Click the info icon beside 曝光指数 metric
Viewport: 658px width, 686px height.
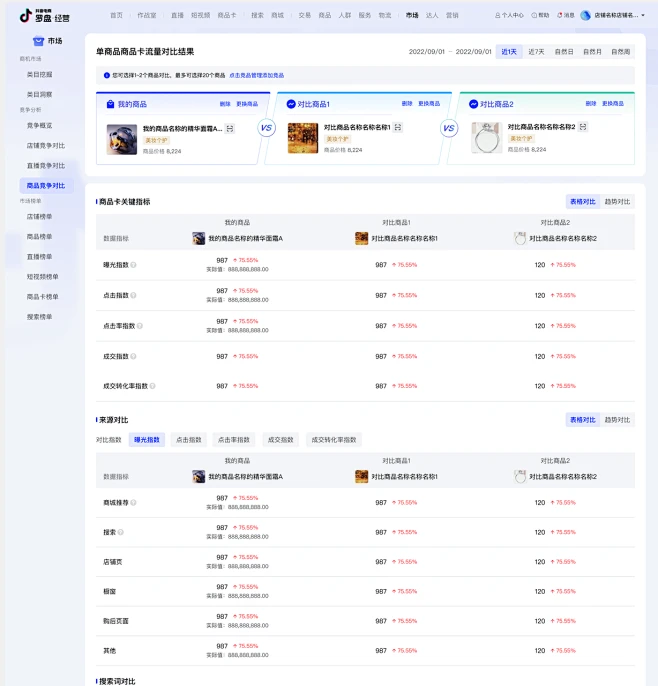[x=134, y=265]
